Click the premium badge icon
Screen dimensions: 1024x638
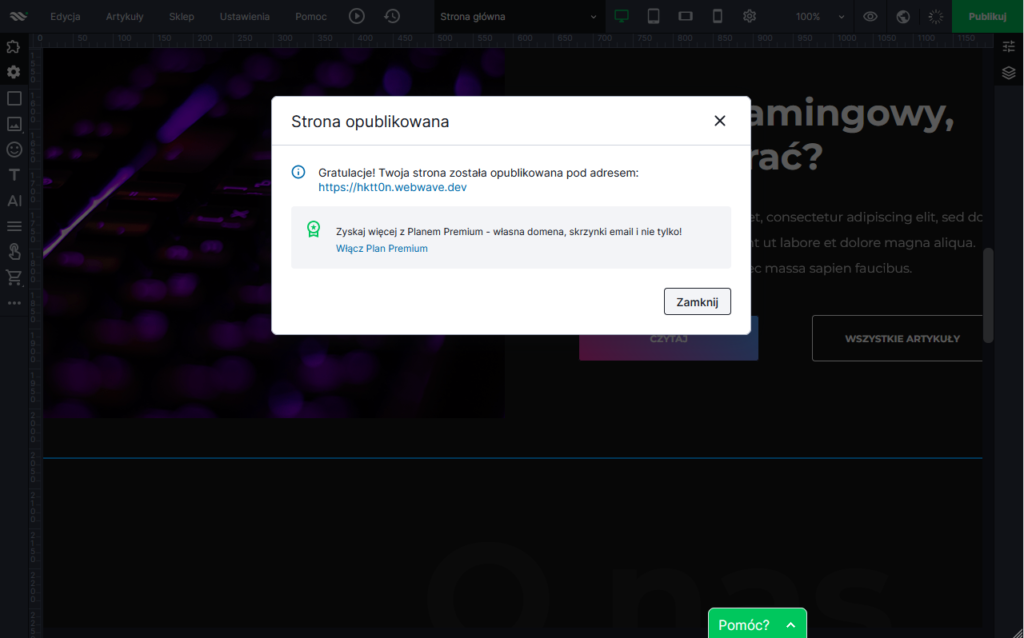click(x=313, y=229)
